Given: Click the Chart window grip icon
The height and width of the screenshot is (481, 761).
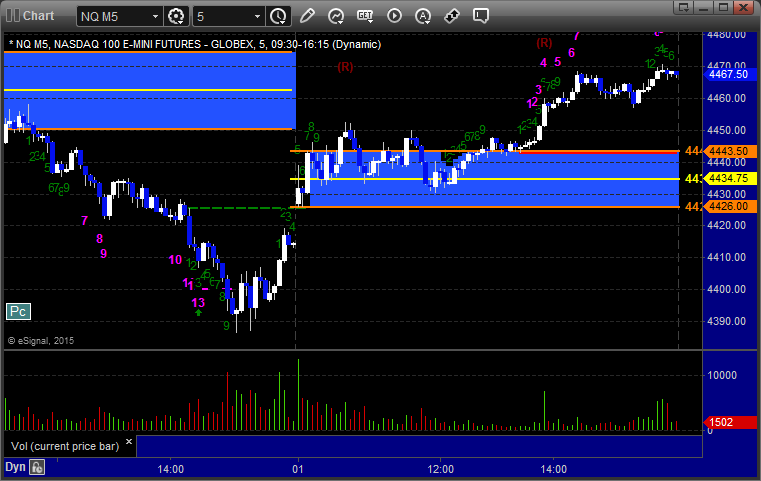Looking at the screenshot, I should [x=13, y=16].
